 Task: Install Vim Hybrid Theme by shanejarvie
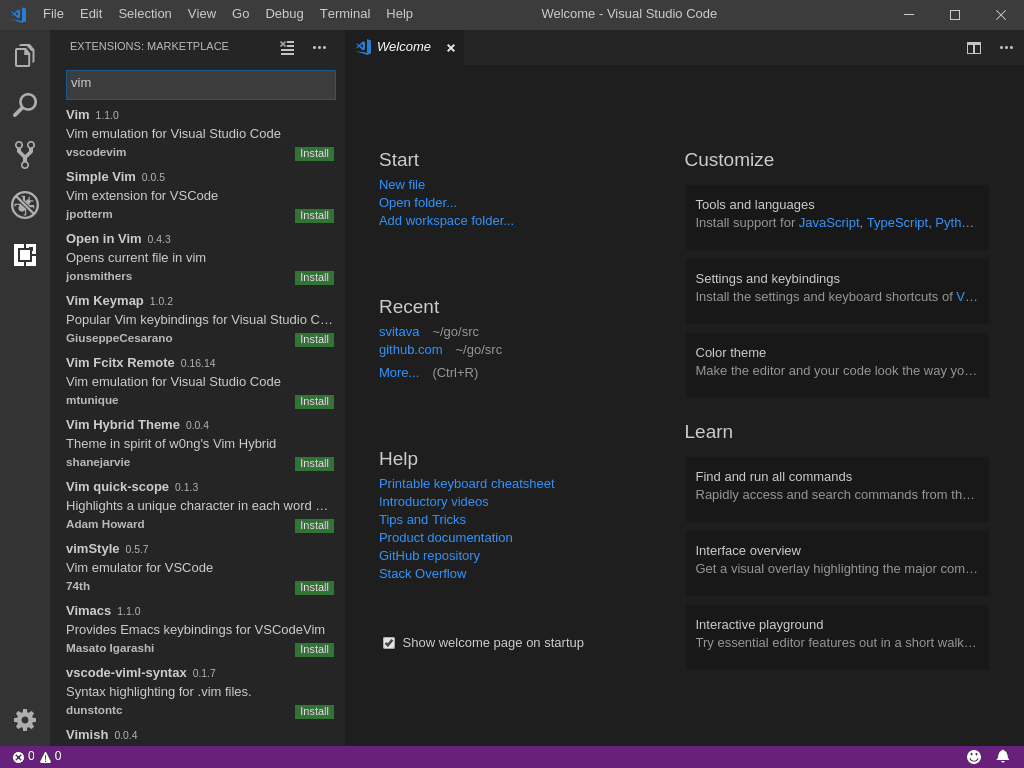coord(314,464)
